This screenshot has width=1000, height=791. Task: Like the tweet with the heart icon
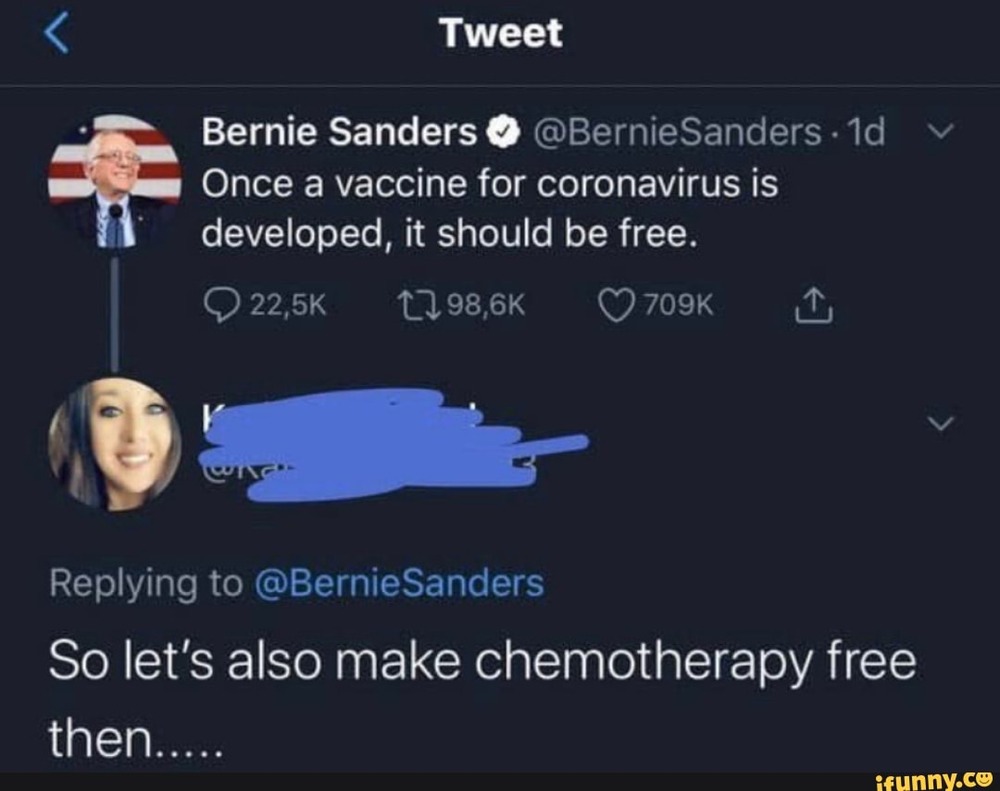click(x=617, y=305)
